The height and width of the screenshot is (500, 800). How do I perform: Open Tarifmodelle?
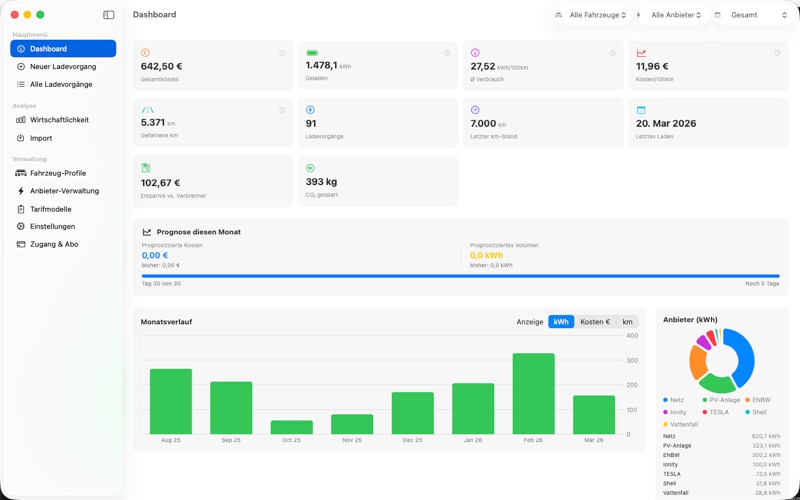[63, 209]
